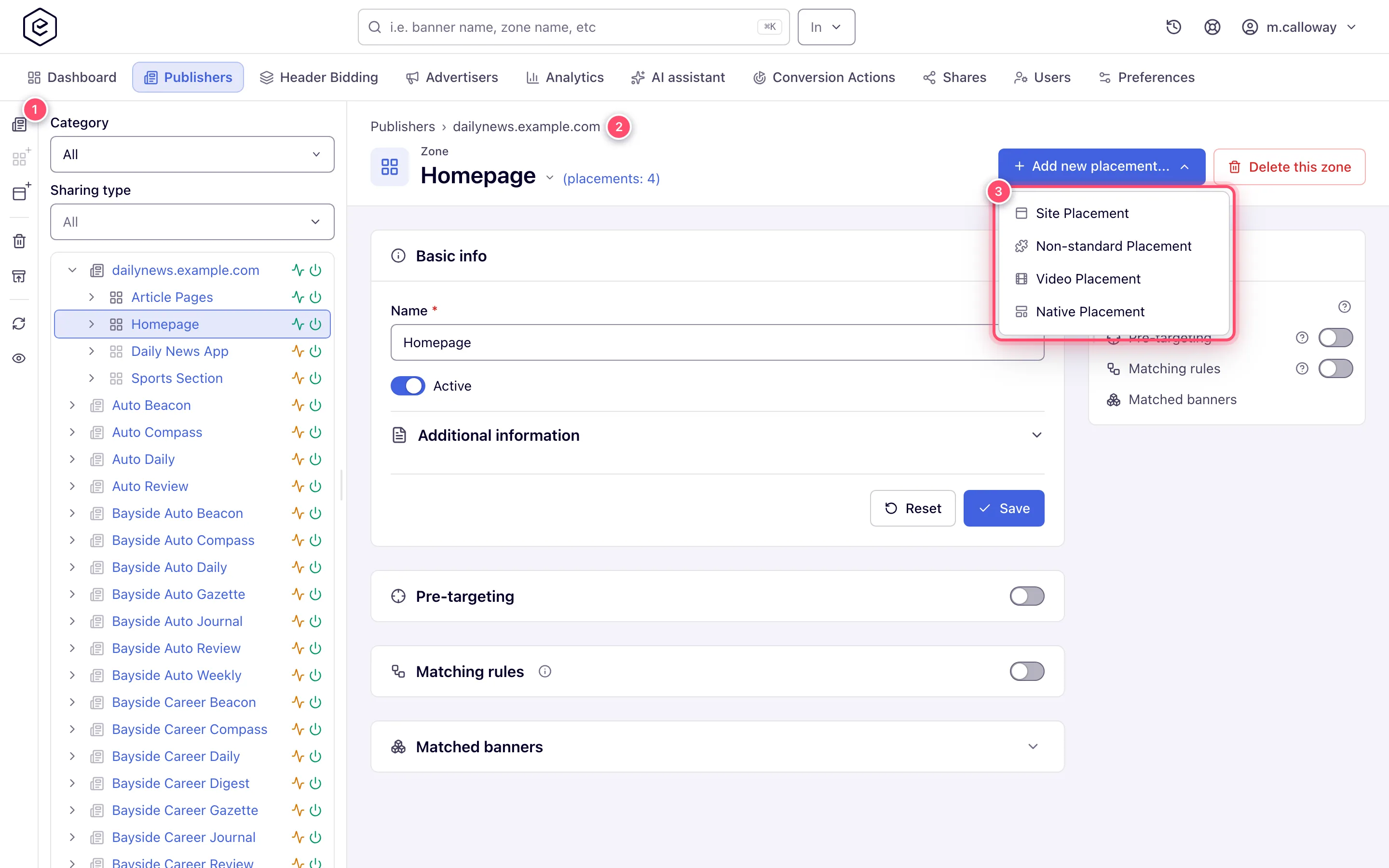The height and width of the screenshot is (868, 1389).
Task: Choose Native Placement option
Action: 1114,312
